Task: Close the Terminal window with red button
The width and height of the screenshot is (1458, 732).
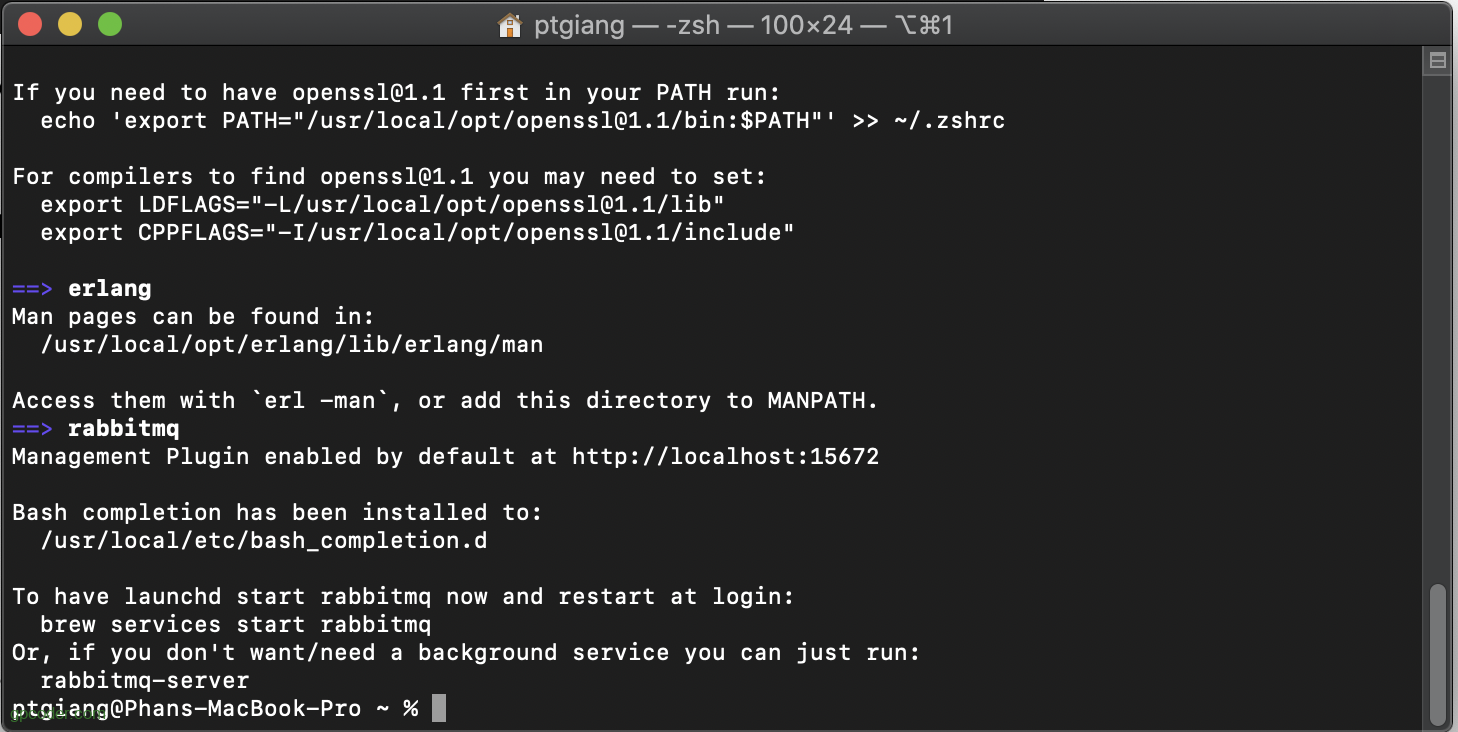Action: 30,24
